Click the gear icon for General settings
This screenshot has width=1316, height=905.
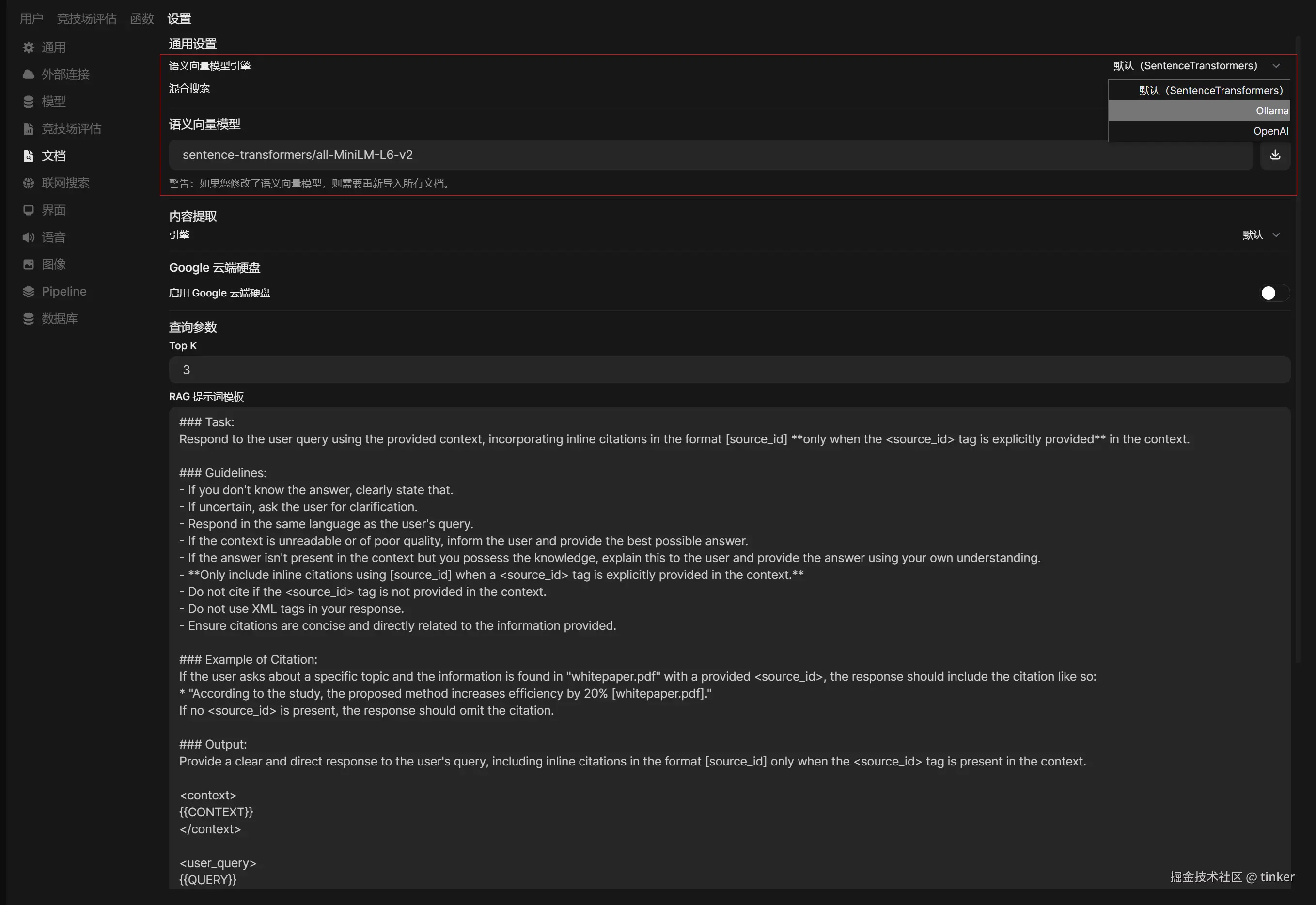[x=29, y=47]
